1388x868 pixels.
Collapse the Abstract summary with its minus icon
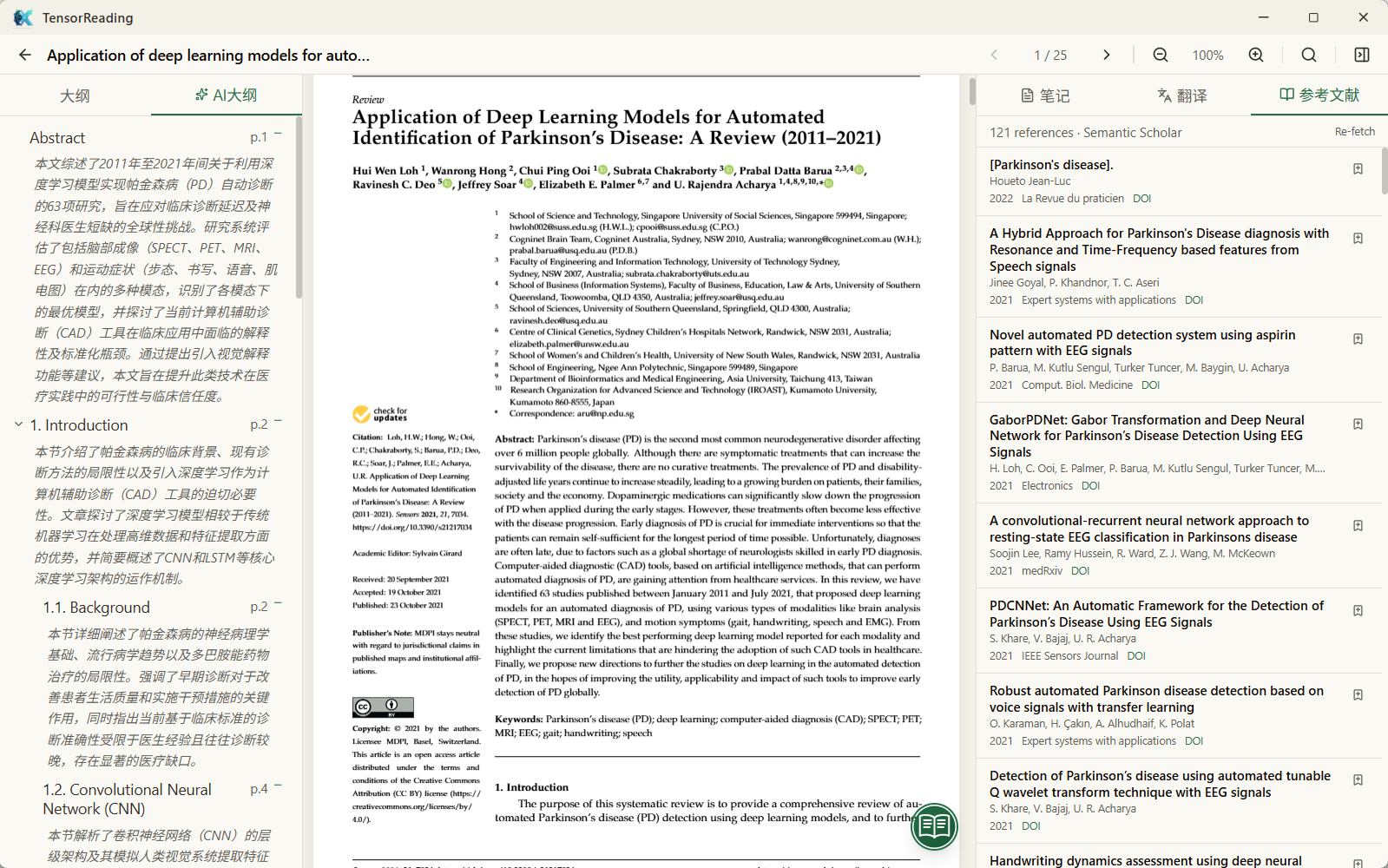pos(278,135)
